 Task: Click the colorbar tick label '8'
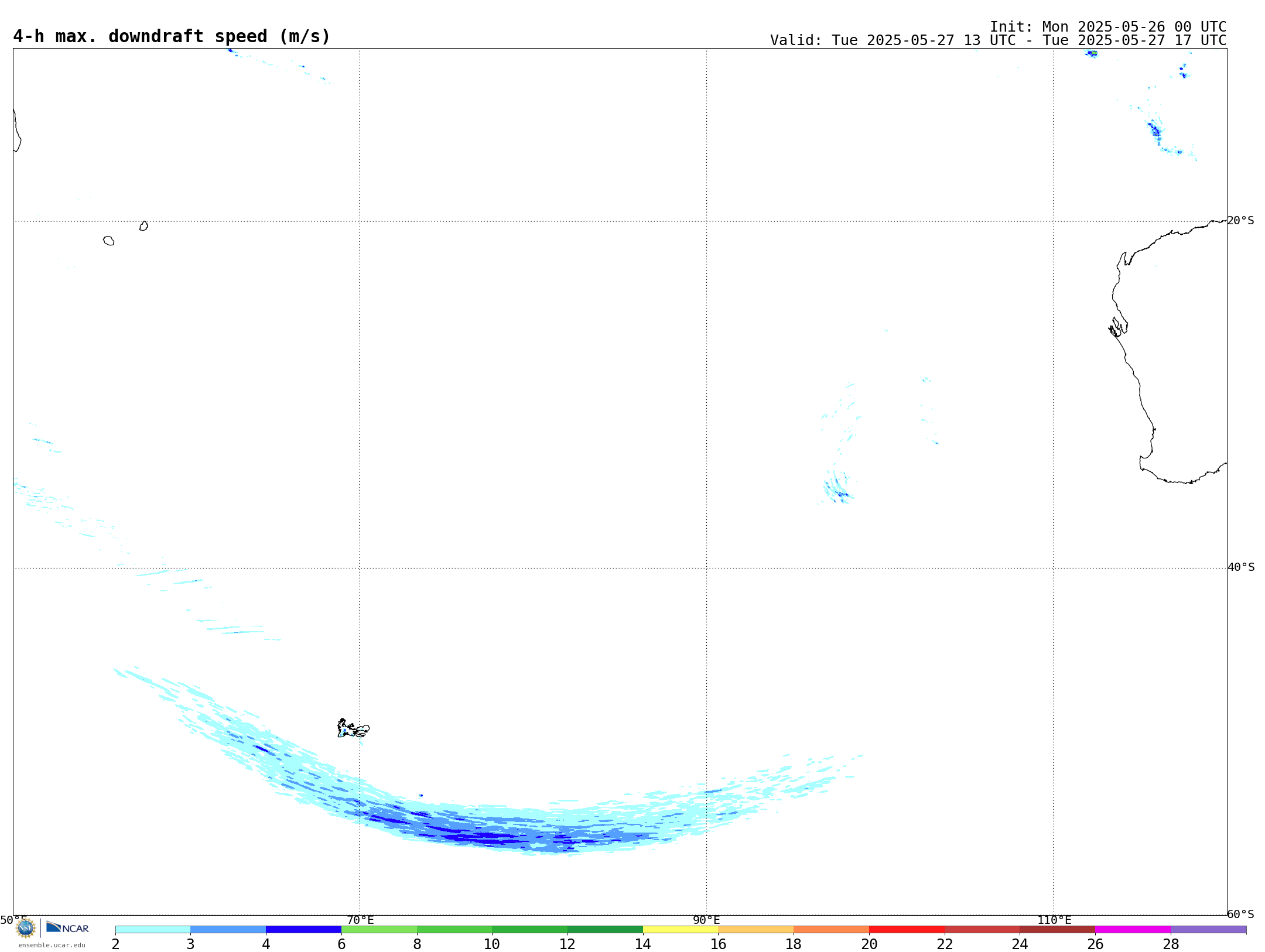click(x=417, y=944)
